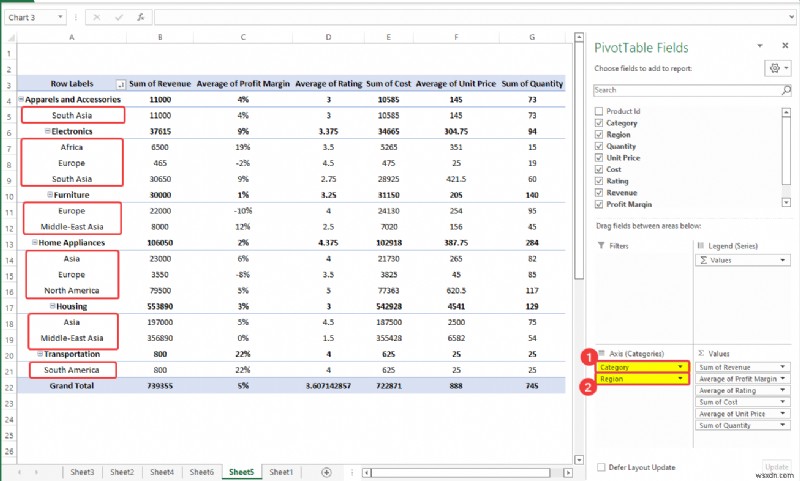
Task: Click the horizontal scroll right arrow
Action: pyautogui.click(x=567, y=473)
